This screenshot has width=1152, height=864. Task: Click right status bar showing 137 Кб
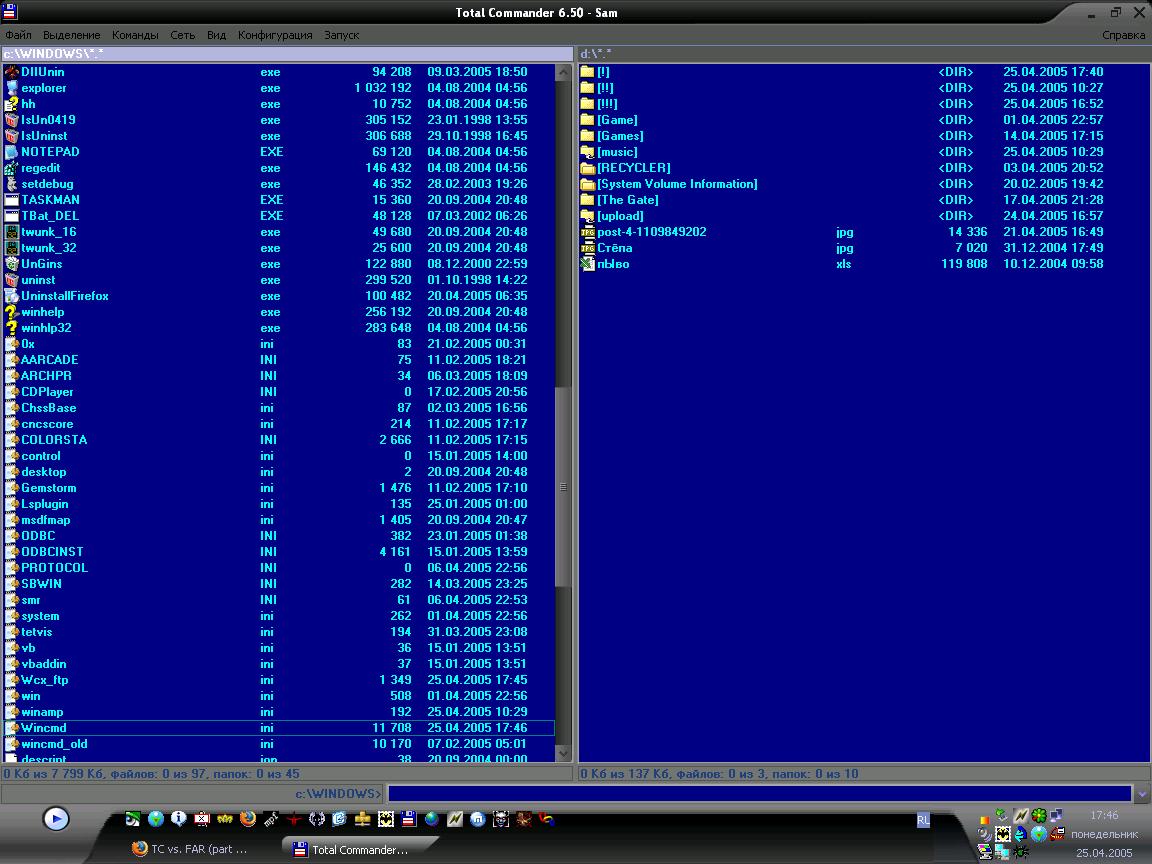click(x=863, y=774)
